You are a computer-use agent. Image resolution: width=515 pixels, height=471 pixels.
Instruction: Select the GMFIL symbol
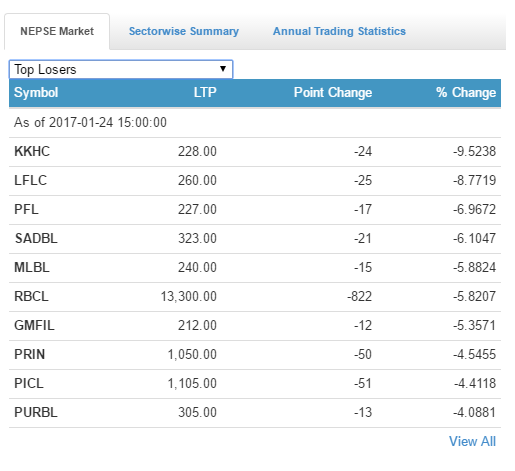[x=34, y=325]
